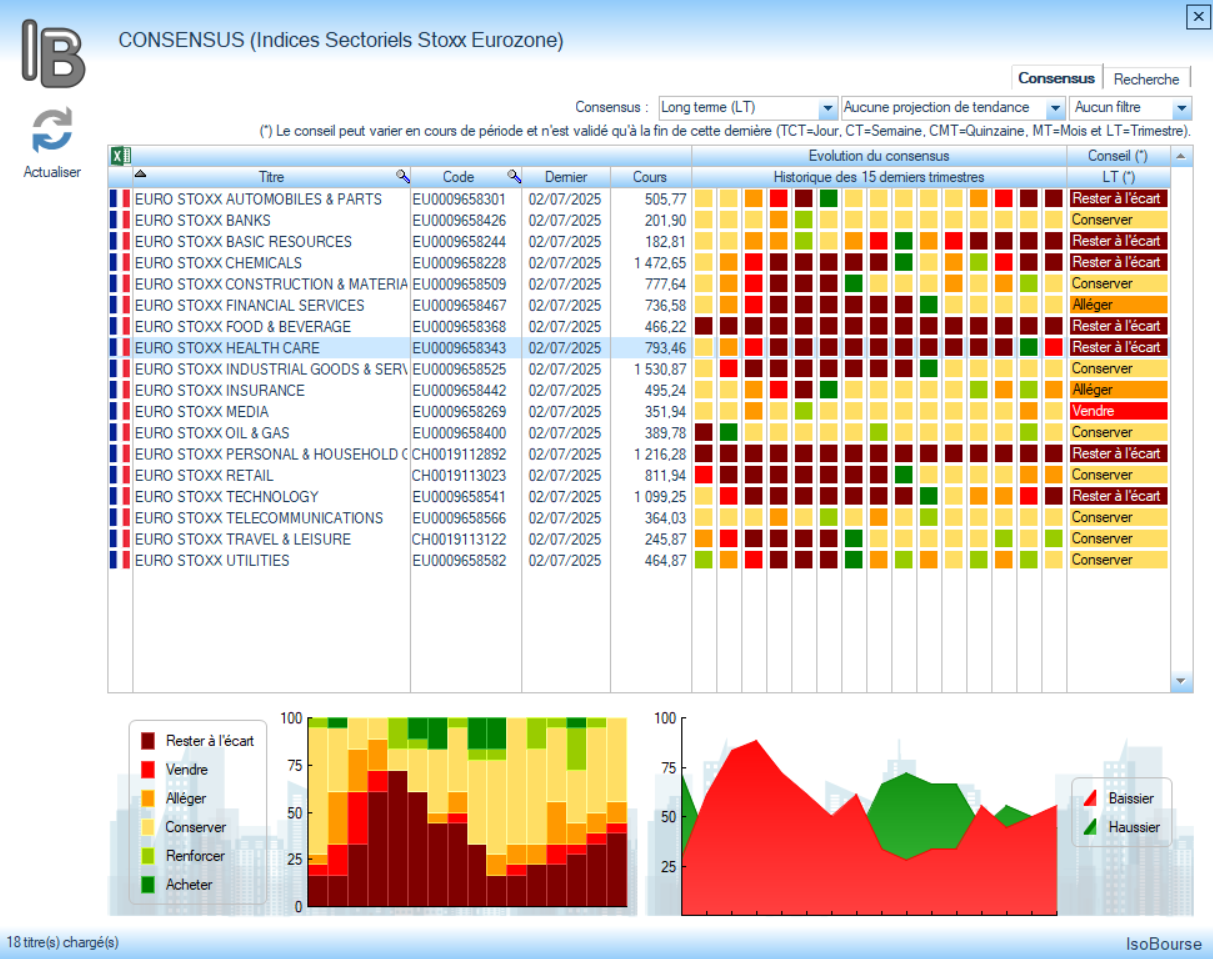Viewport: 1213px width, 959px height.
Task: Click the flag icon beside EURO STOXX AUTOMOBILES & PARTS
Action: tap(120, 199)
